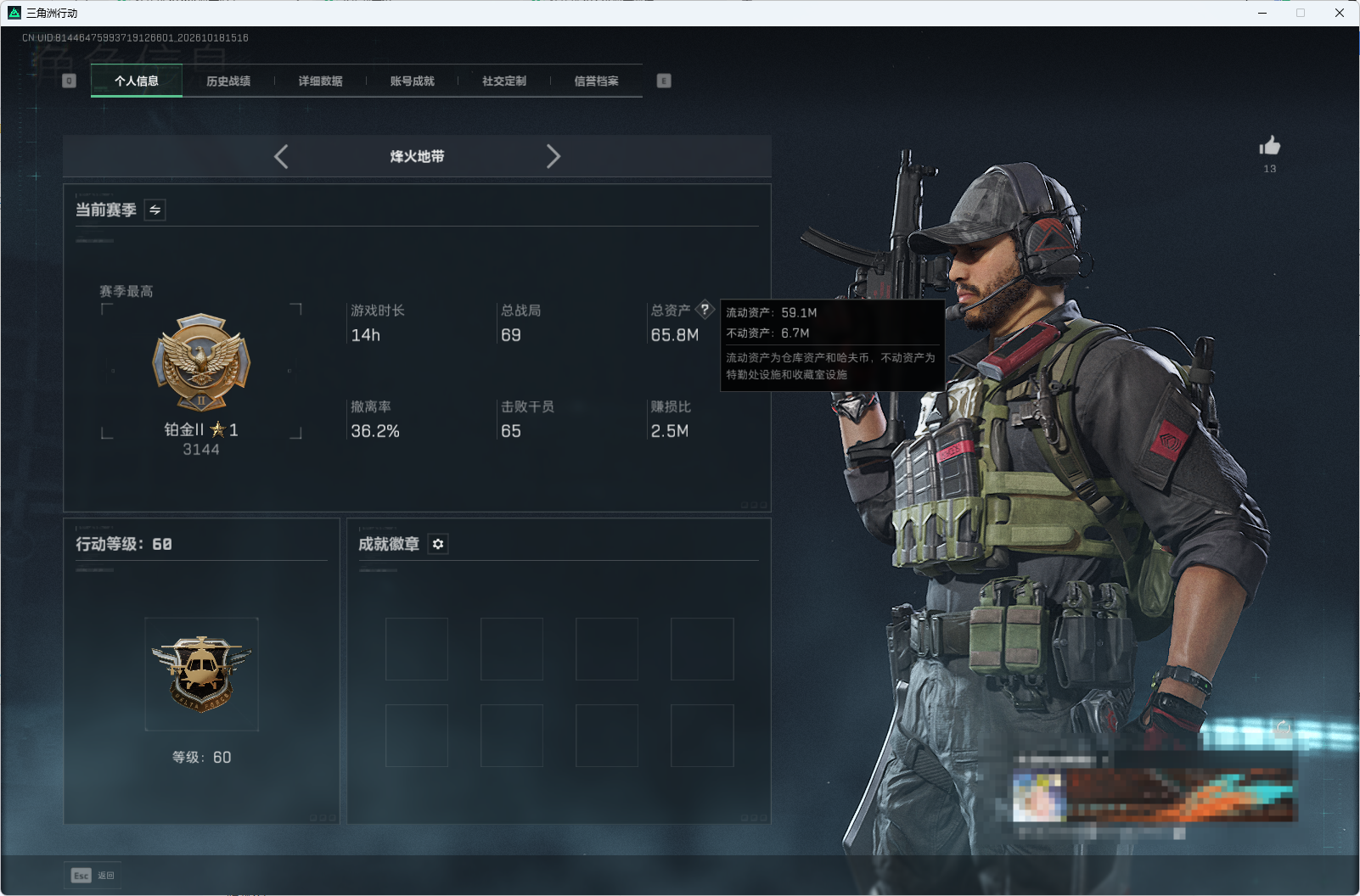This screenshot has height=896, width=1360.
Task: Go to previous mode with left chevron
Action: [x=281, y=156]
